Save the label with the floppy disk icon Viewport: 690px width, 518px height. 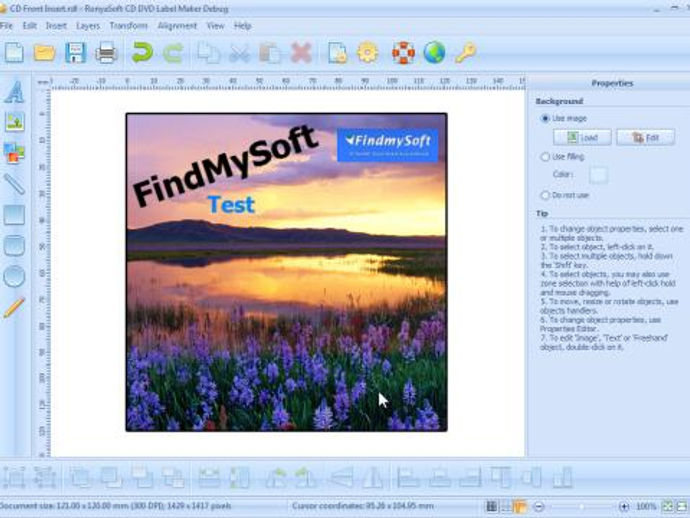(x=75, y=53)
